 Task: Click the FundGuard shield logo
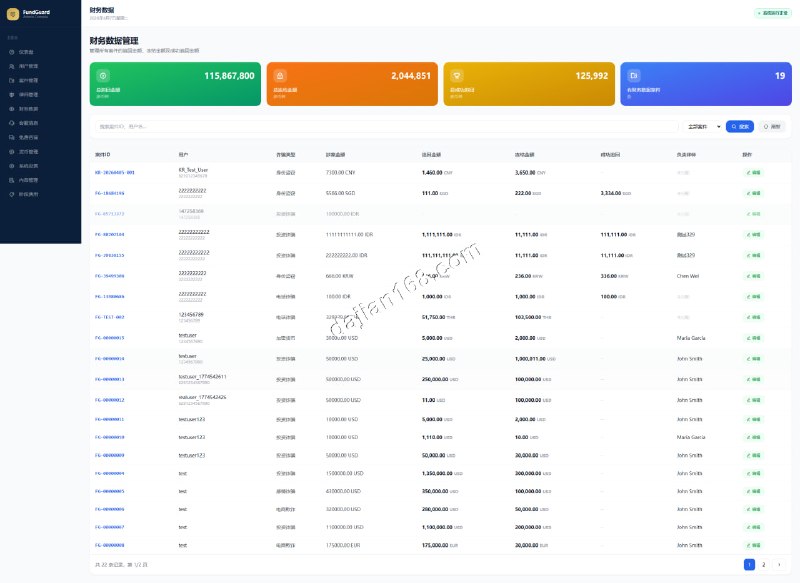11,13
